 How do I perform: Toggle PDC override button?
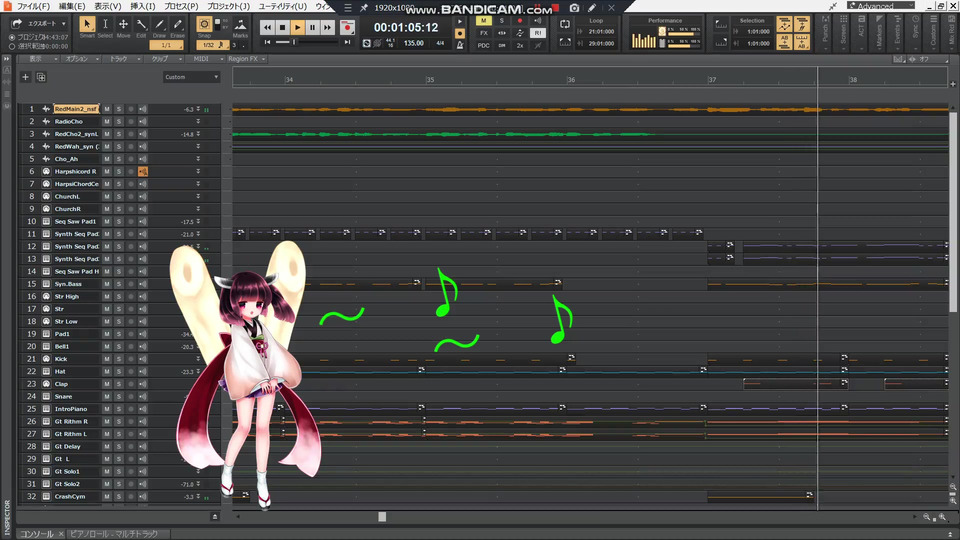(484, 45)
